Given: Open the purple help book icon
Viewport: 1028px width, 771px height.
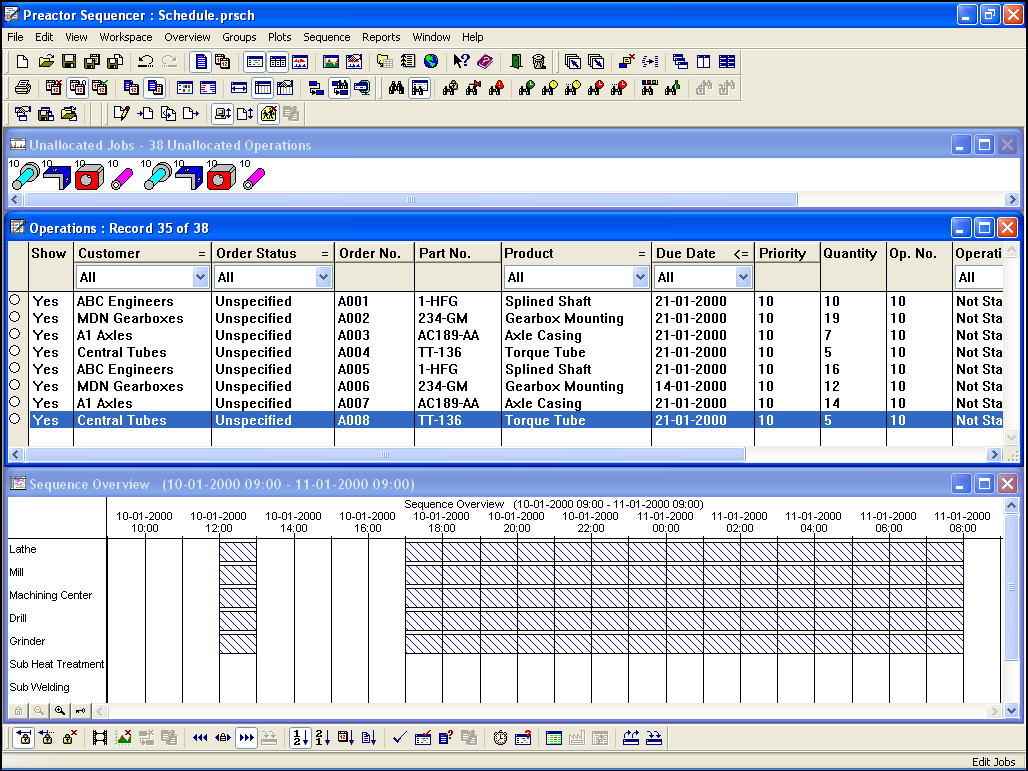Looking at the screenshot, I should [x=484, y=62].
